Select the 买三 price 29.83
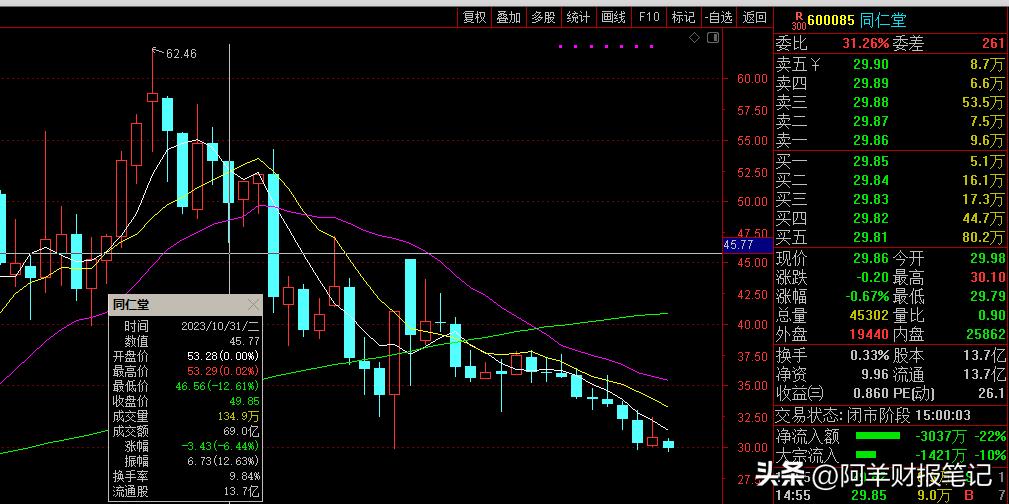The width and height of the screenshot is (1009, 504). pyautogui.click(x=871, y=200)
